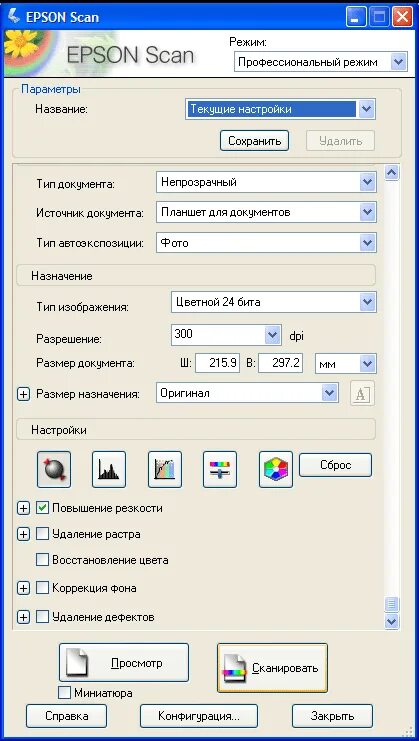Image resolution: width=419 pixels, height=741 pixels.
Task: Expand Удаление растра options
Action: tap(23, 534)
